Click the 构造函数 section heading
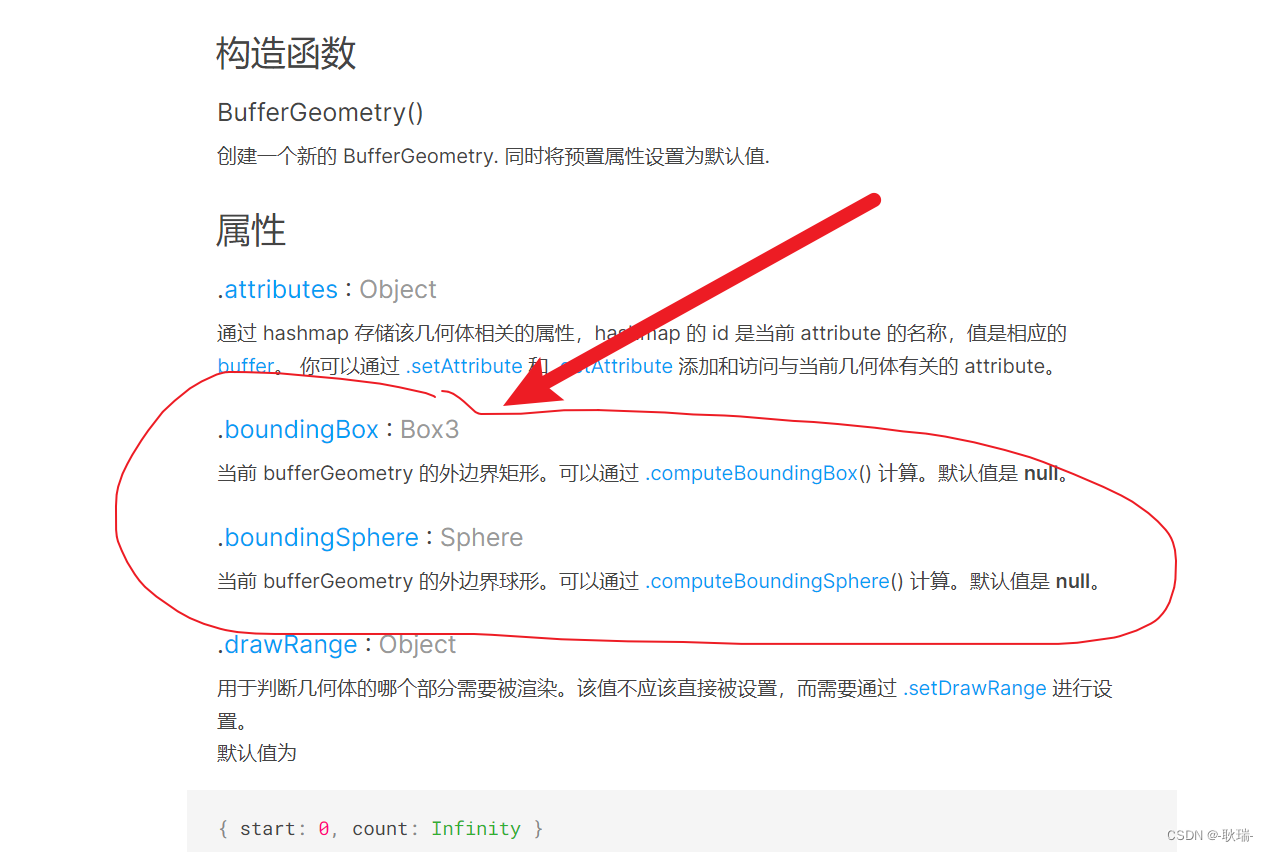 point(286,53)
